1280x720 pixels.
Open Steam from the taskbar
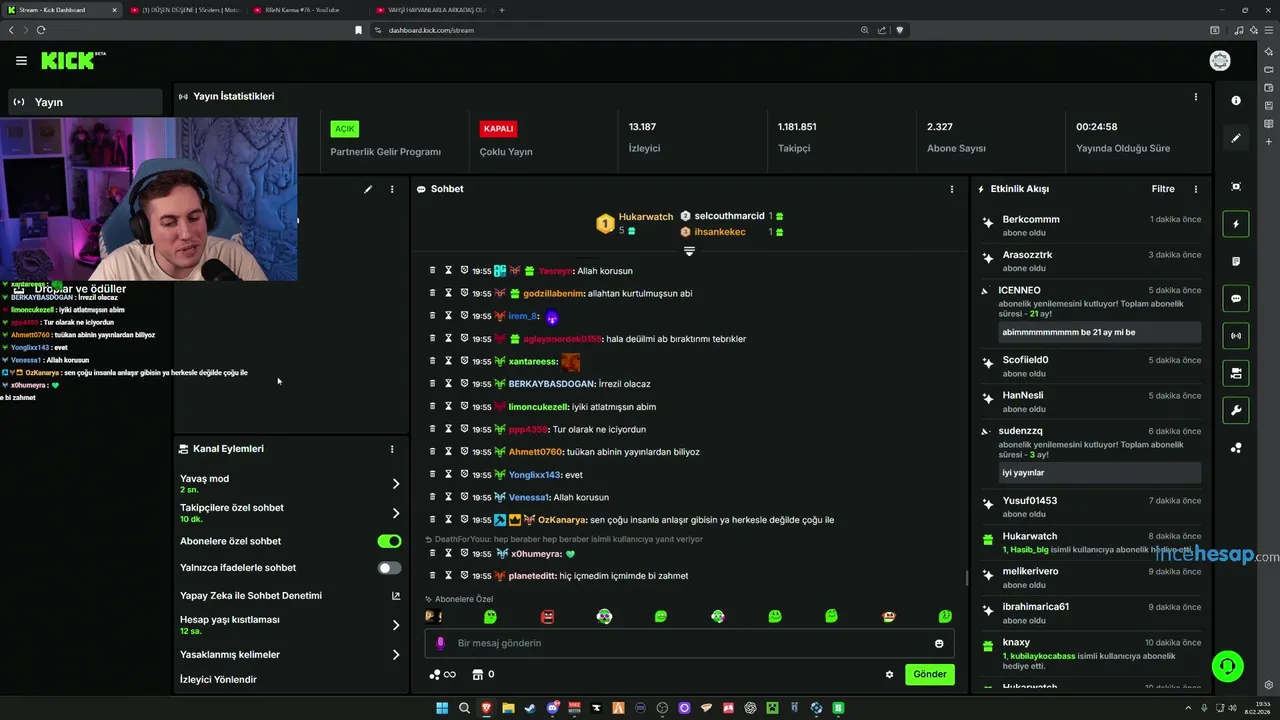click(x=530, y=708)
